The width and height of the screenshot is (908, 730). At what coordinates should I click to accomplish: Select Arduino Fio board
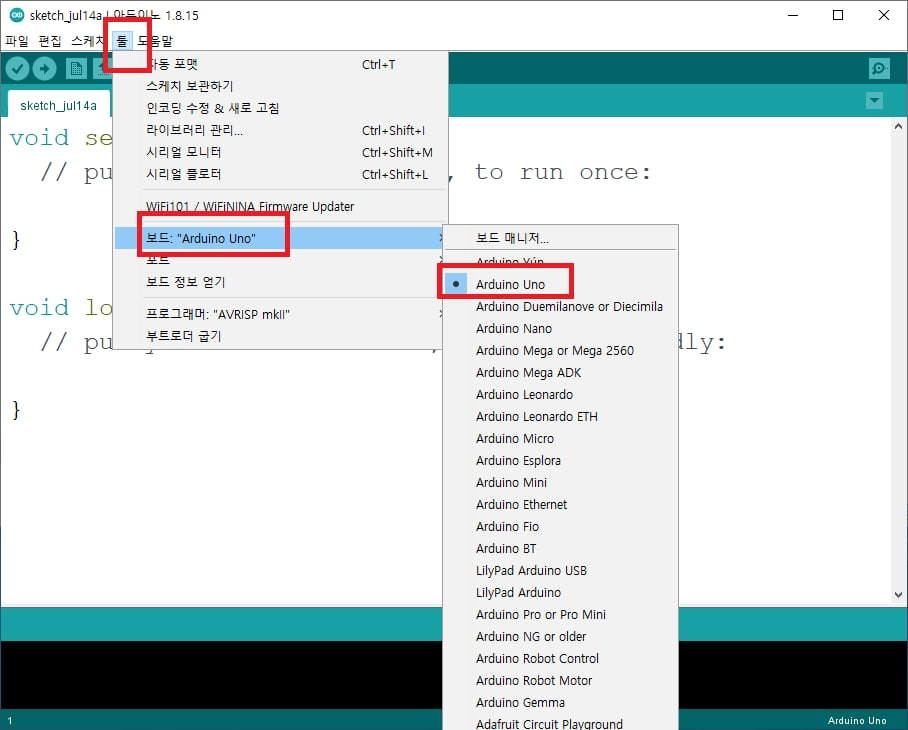[561, 526]
